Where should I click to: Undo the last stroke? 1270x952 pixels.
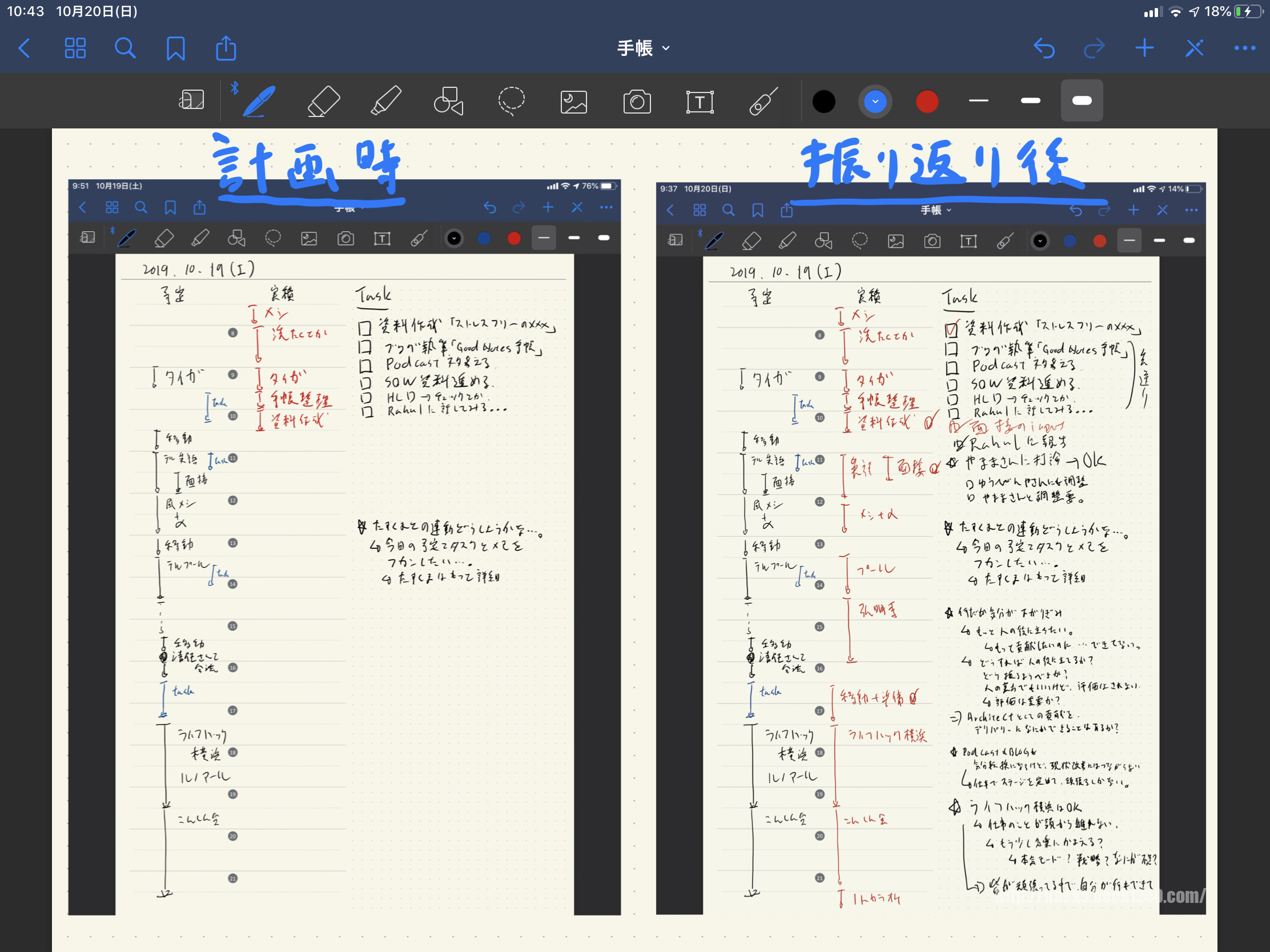click(x=1043, y=48)
